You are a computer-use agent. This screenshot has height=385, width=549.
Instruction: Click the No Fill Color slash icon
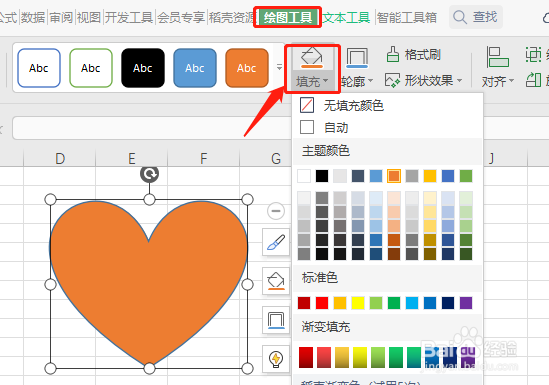tap(307, 105)
